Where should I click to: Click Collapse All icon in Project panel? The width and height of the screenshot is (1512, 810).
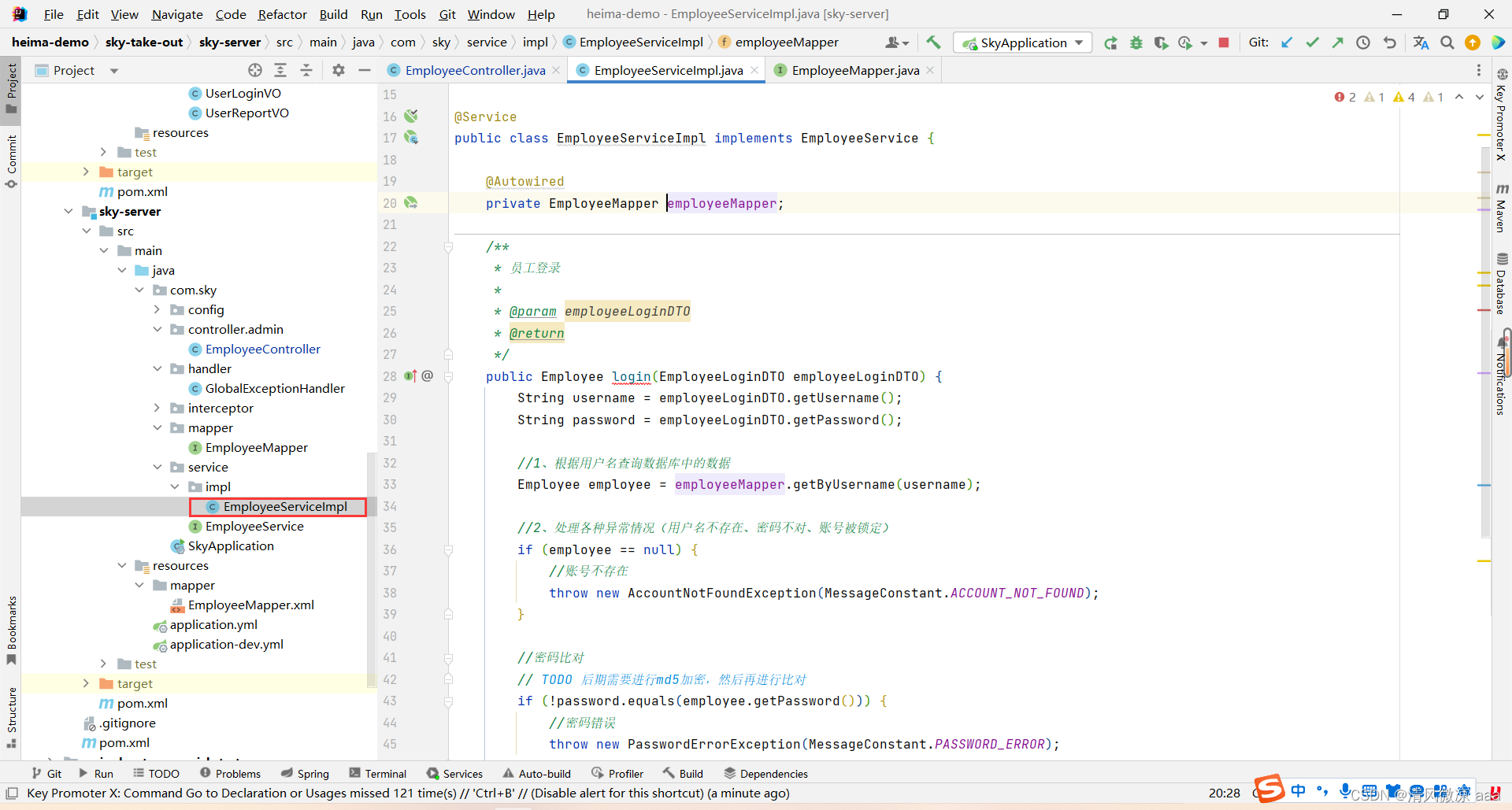point(306,70)
